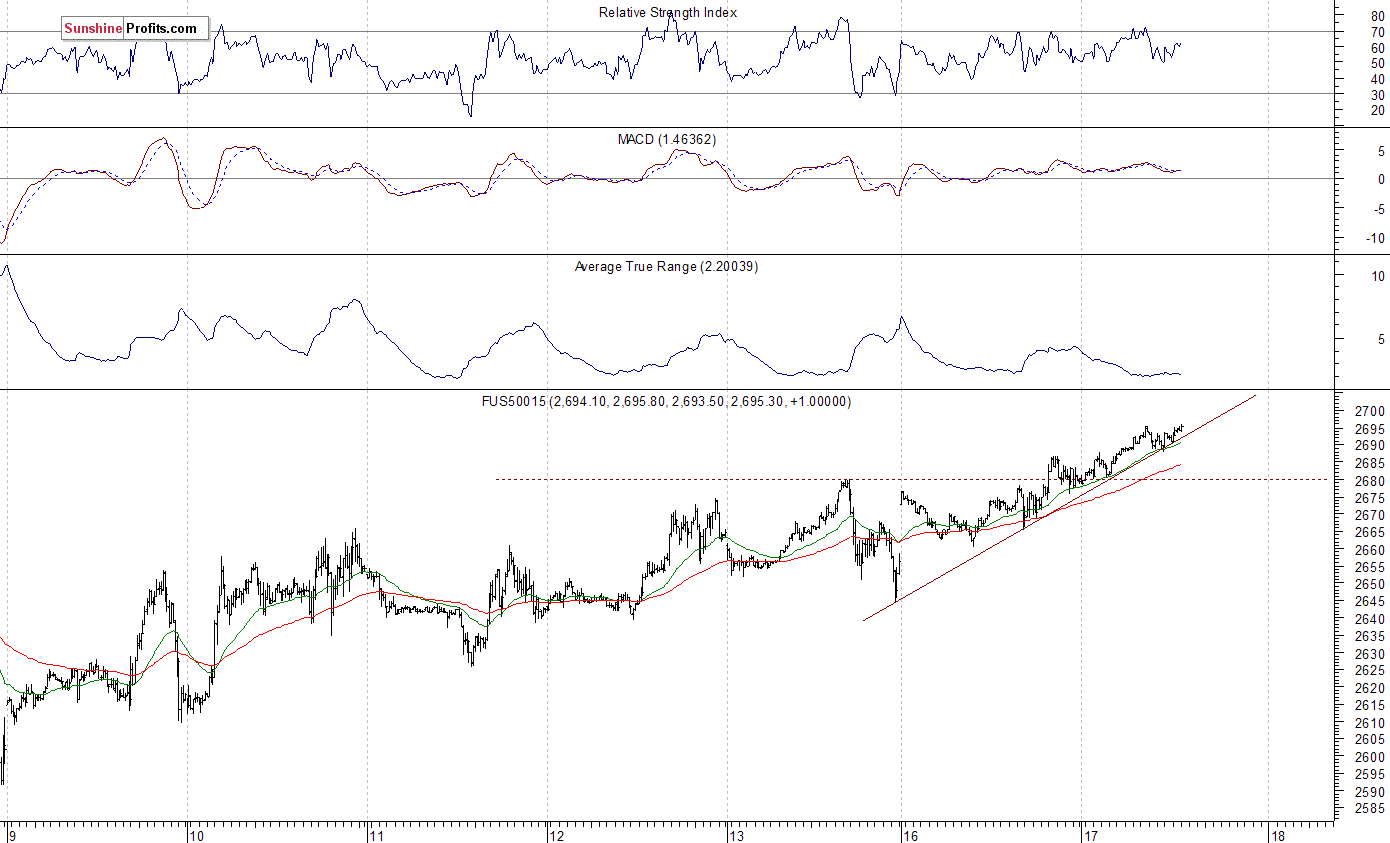1390x843 pixels.
Task: Click the date 11 on the time axis
Action: coord(378,835)
